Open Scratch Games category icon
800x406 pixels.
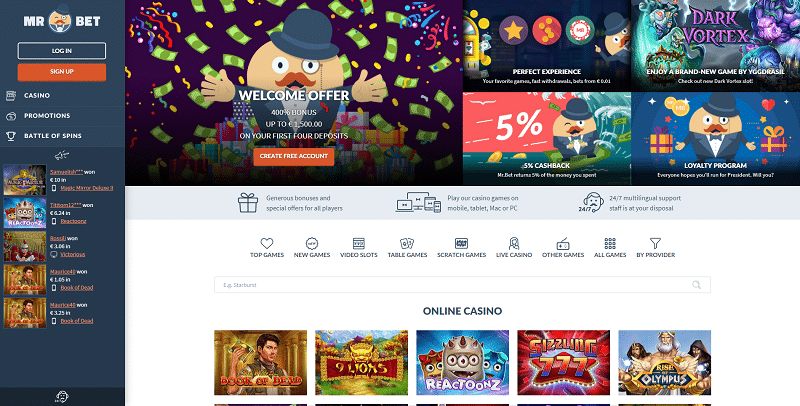click(461, 243)
